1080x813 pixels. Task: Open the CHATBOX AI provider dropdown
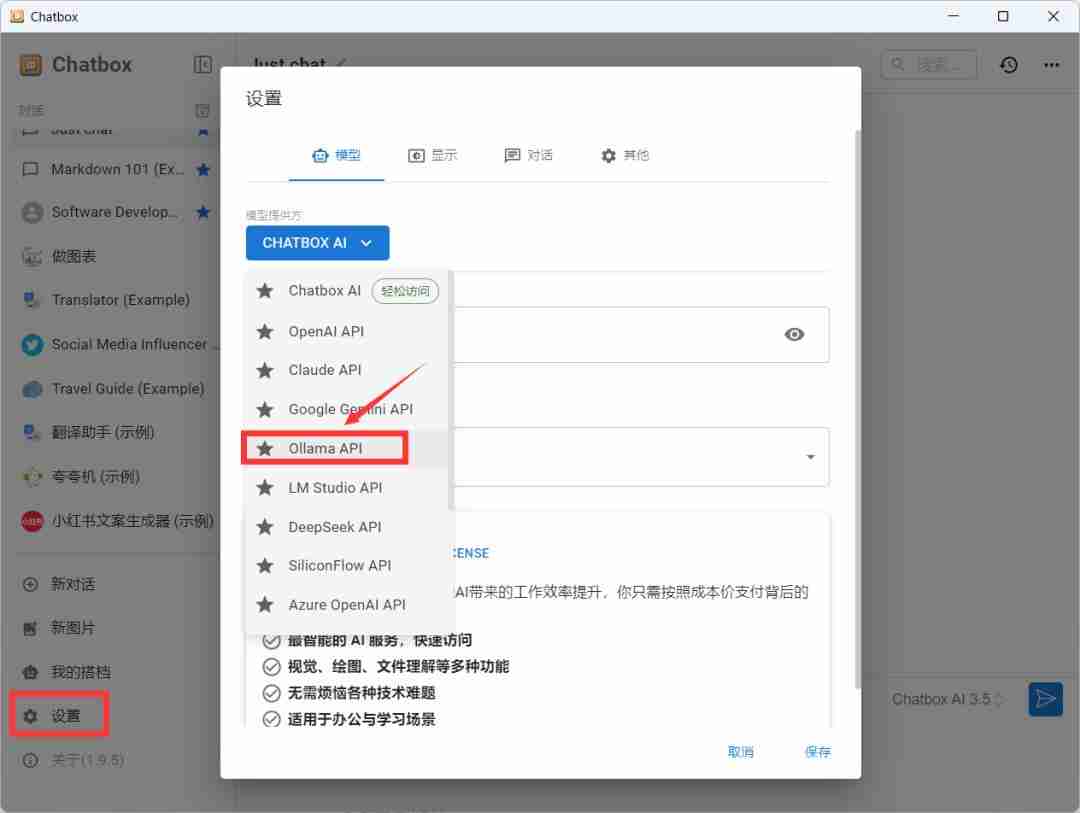(317, 242)
